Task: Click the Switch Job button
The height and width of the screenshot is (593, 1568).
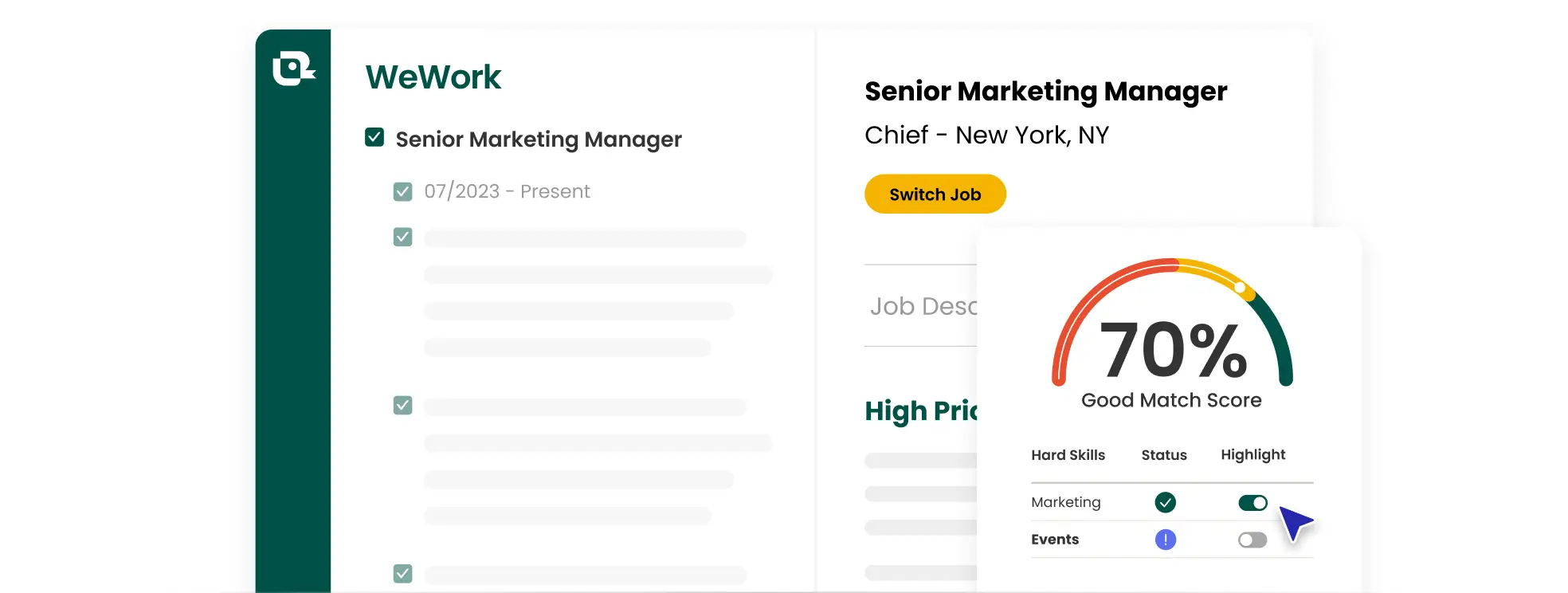Action: coord(935,194)
